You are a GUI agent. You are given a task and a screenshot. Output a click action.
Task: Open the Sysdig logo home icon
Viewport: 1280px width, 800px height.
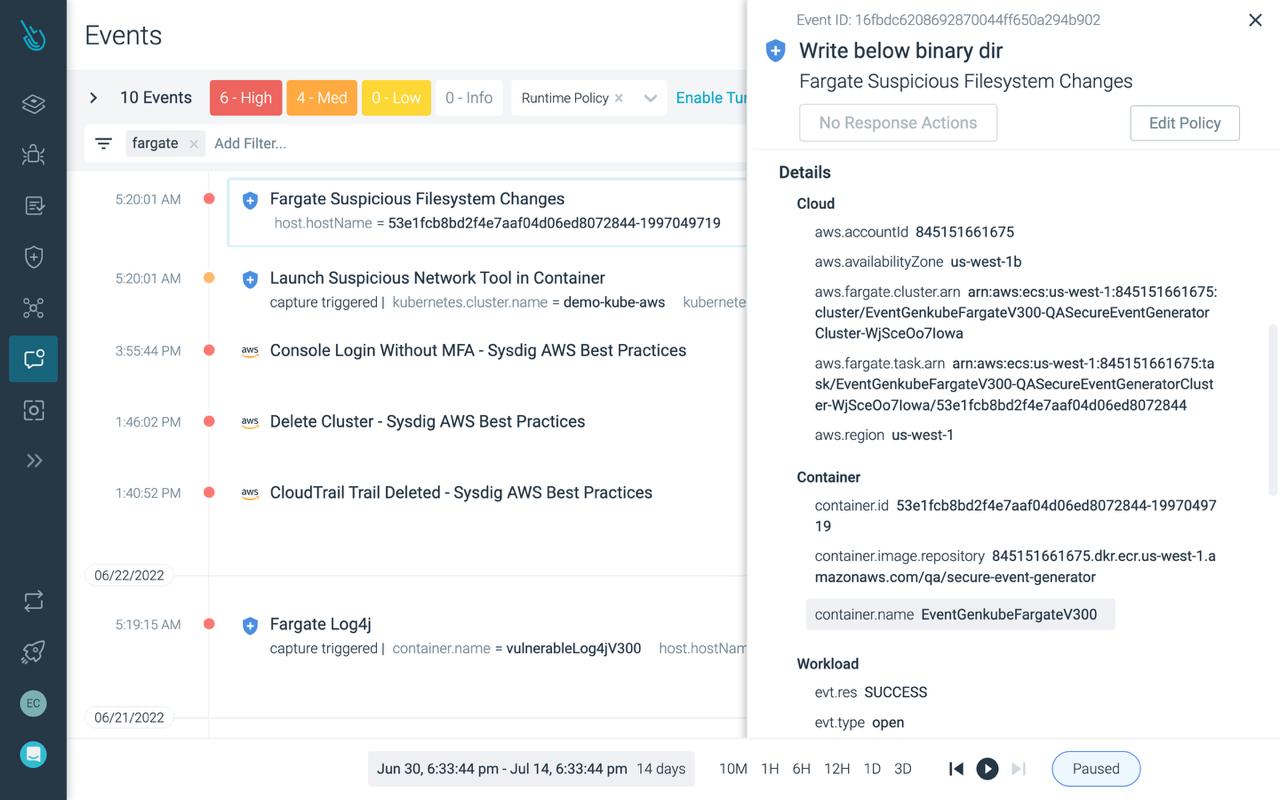click(x=33, y=34)
